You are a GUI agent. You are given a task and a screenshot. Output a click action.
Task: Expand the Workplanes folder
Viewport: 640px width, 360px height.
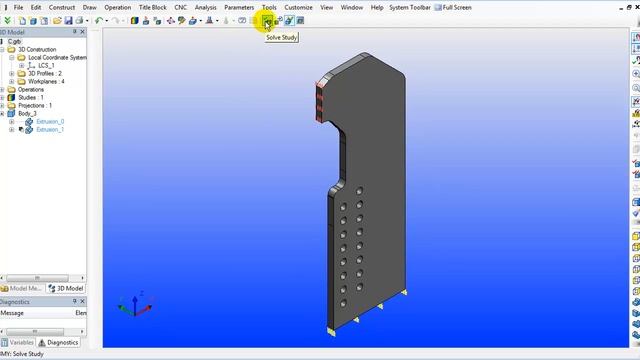pyautogui.click(x=12, y=82)
